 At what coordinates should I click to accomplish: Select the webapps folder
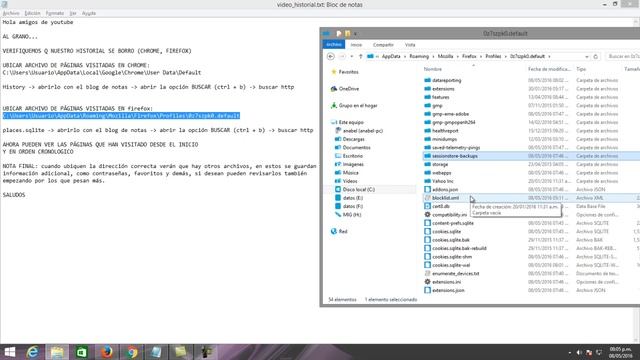click(442, 173)
